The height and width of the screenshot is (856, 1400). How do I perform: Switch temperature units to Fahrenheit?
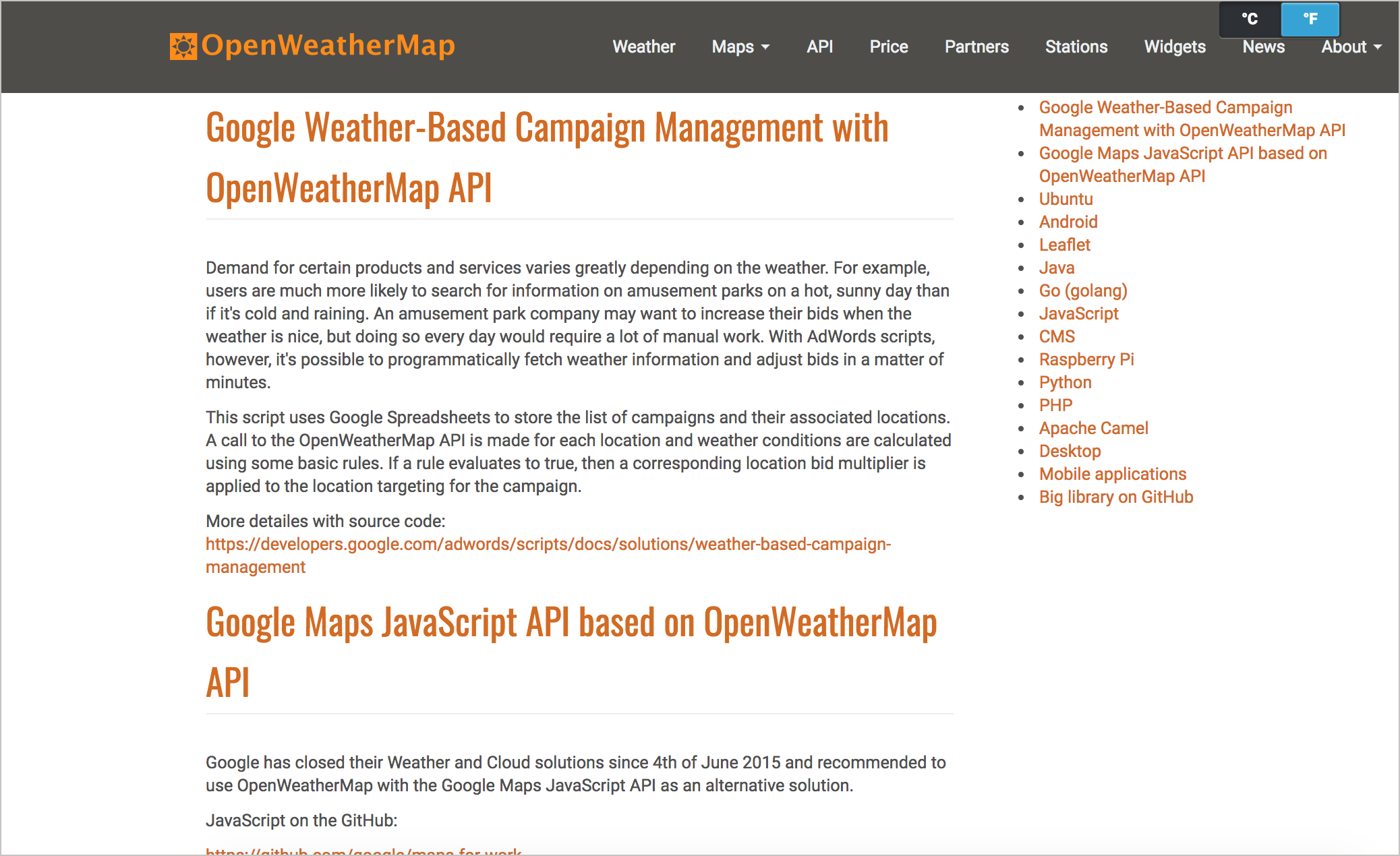point(1310,19)
